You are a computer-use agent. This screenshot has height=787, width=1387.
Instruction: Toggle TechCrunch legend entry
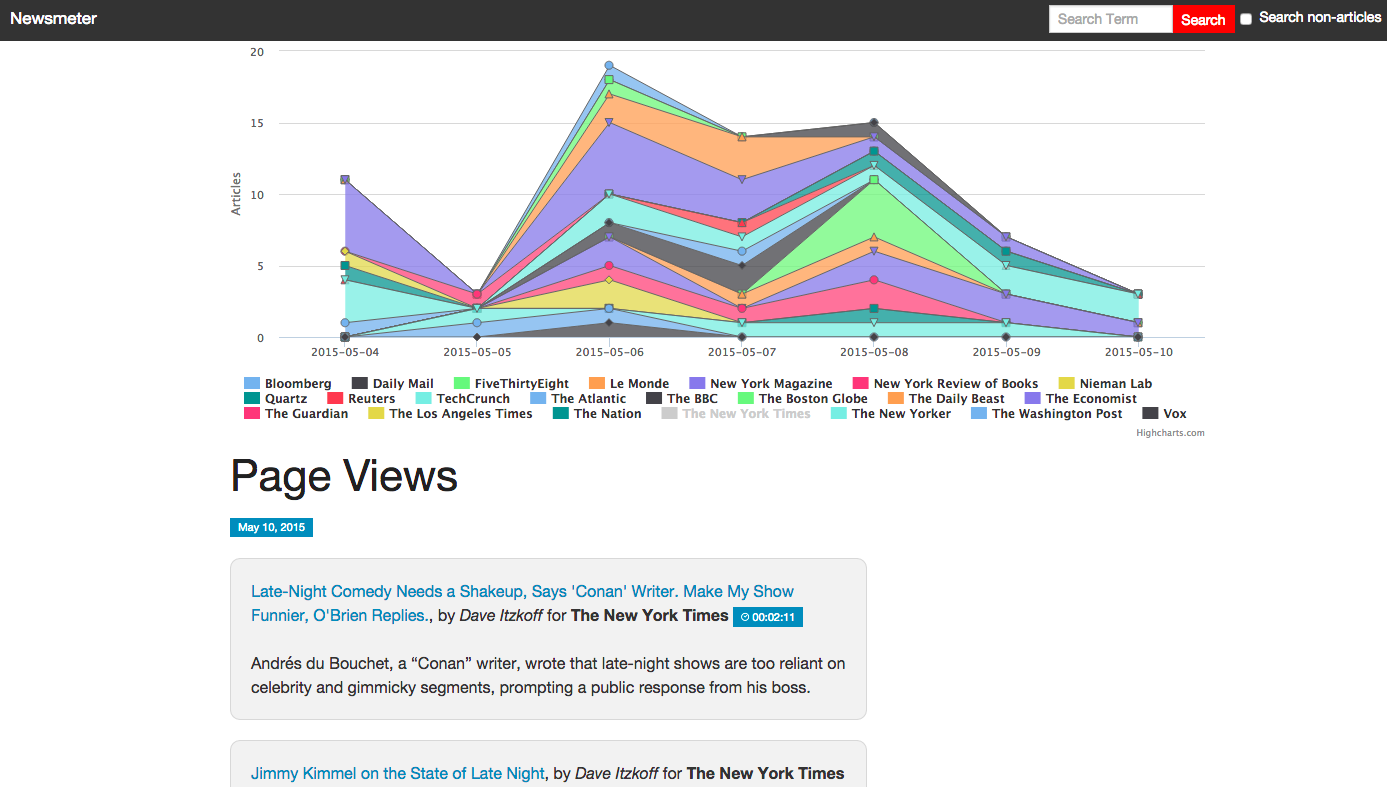click(463, 399)
